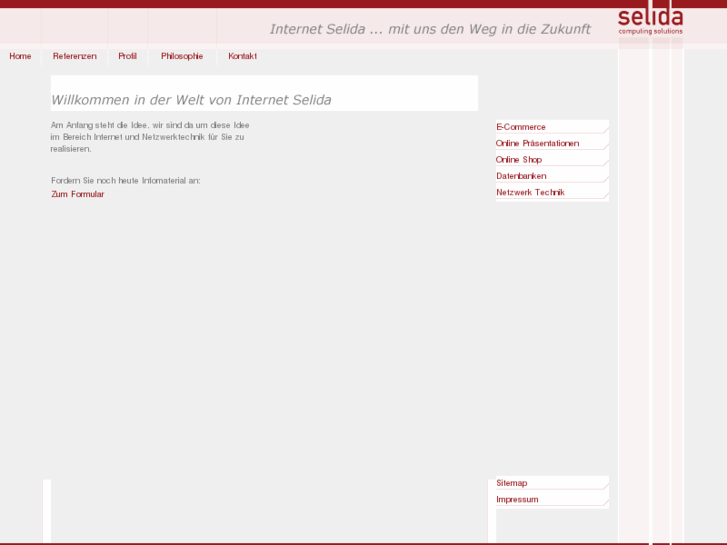Open the Home menu item
The image size is (727, 545).
click(x=20, y=56)
